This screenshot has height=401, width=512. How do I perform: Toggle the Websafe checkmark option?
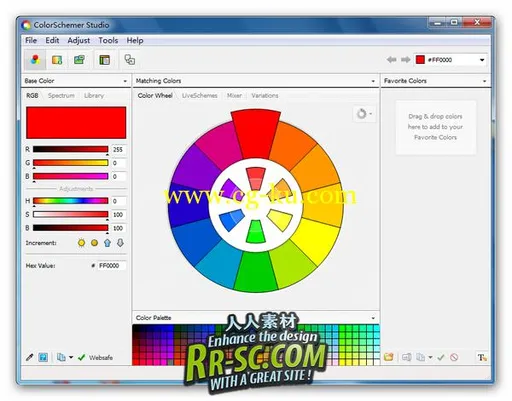coord(95,357)
